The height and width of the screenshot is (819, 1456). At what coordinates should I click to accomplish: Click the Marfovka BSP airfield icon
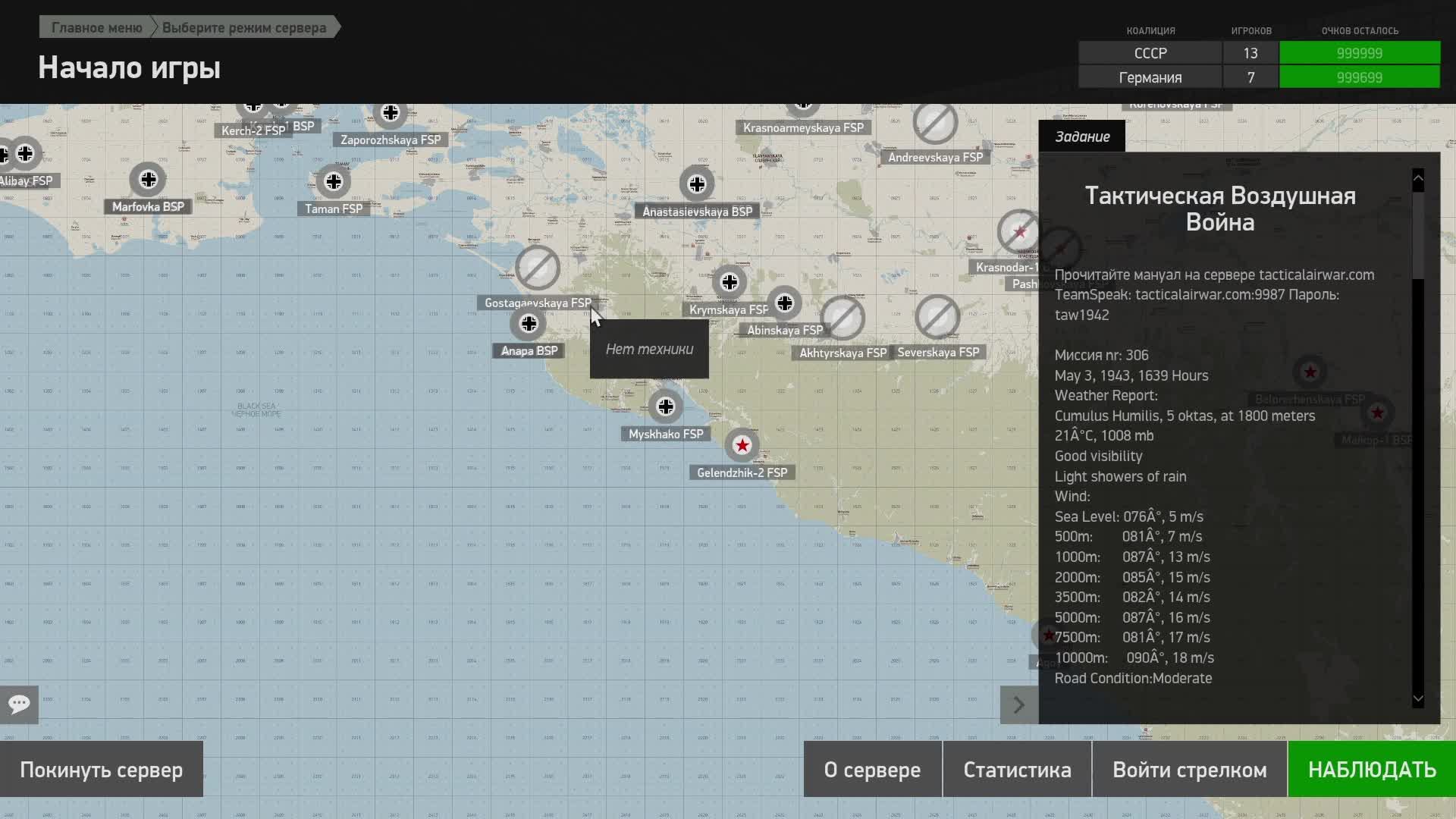click(148, 180)
